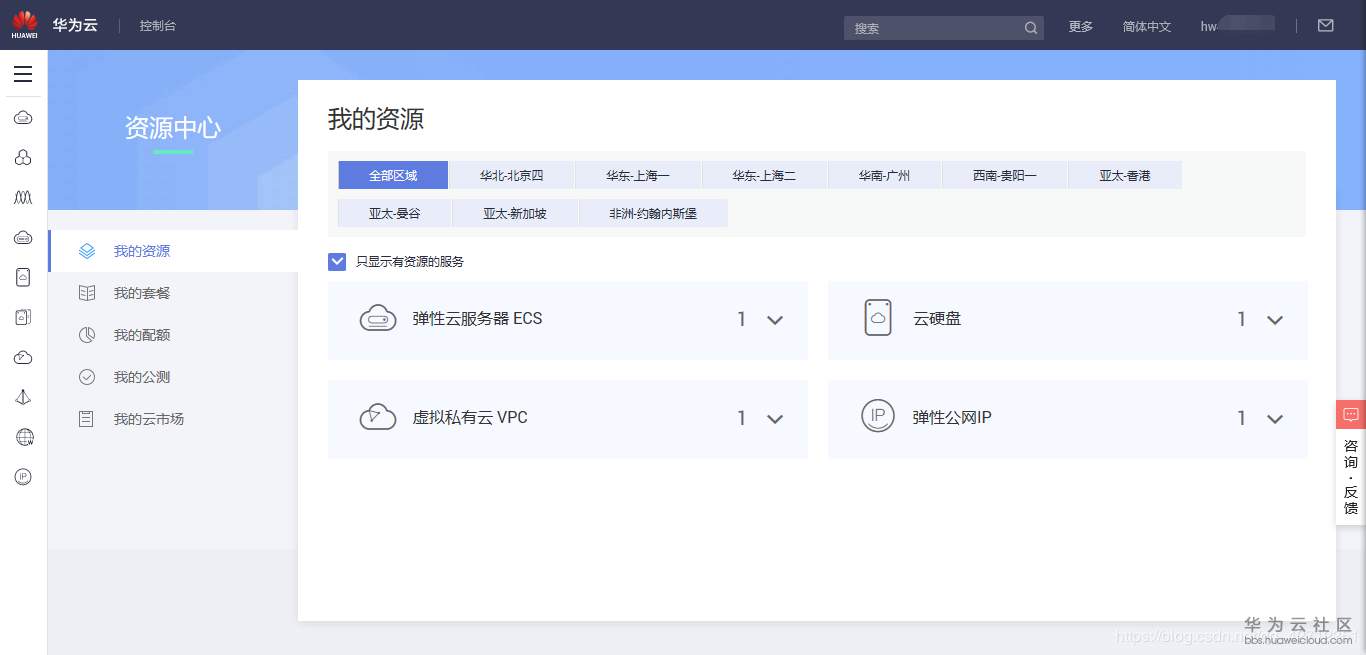Select the 华东-上海二 region tab
This screenshot has height=655, width=1366.
pos(765,175)
